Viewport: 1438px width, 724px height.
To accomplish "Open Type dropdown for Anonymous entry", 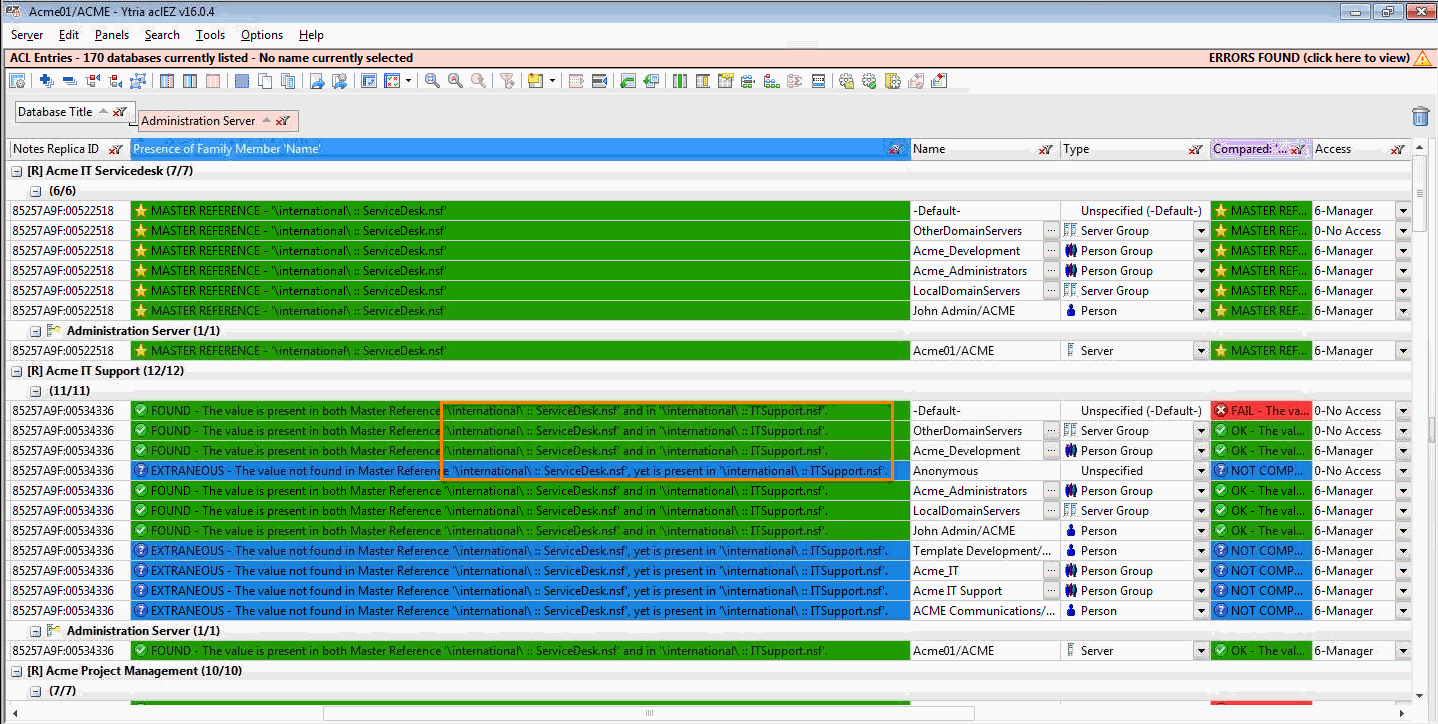I will coord(1201,471).
